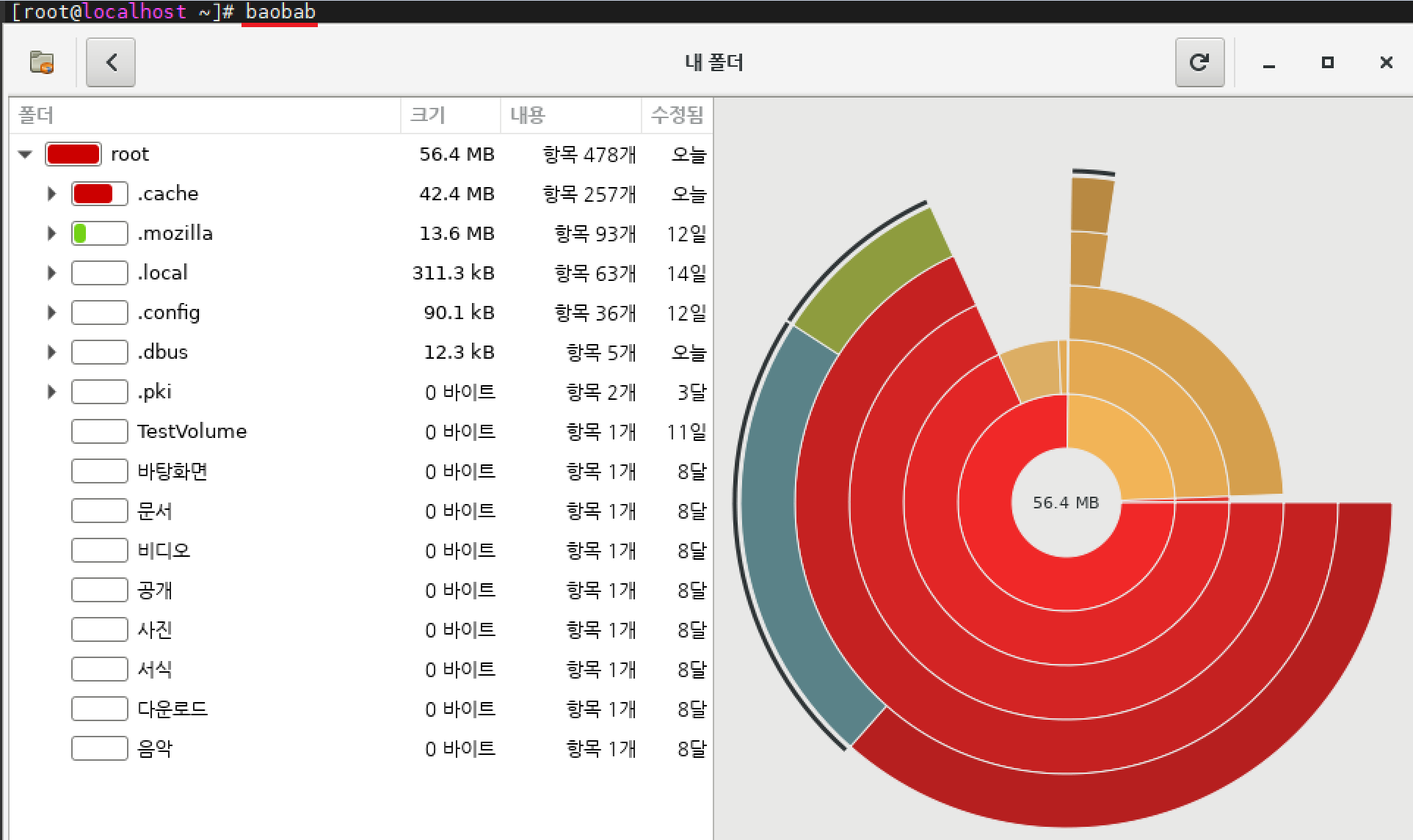Collapse the root folder tree

click(x=26, y=154)
